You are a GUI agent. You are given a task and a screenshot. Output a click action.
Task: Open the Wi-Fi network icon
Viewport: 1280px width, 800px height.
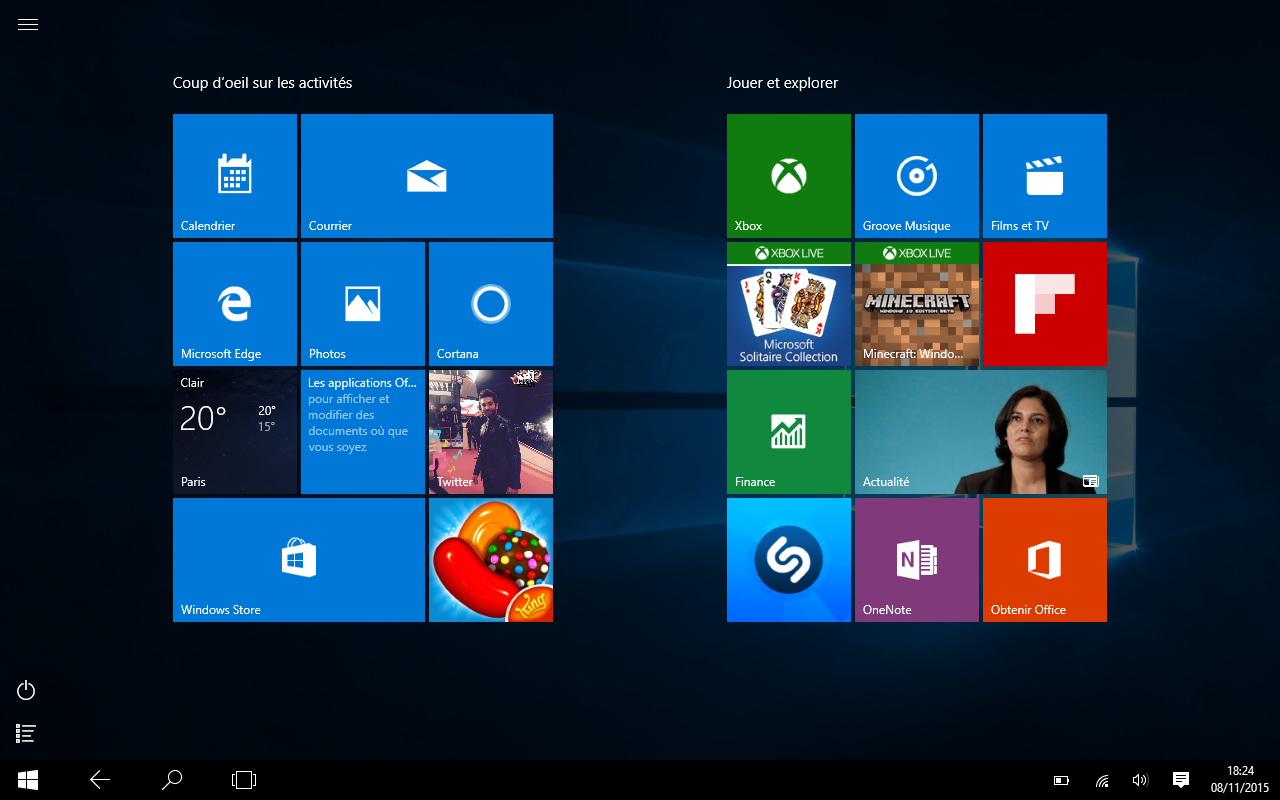[1102, 780]
